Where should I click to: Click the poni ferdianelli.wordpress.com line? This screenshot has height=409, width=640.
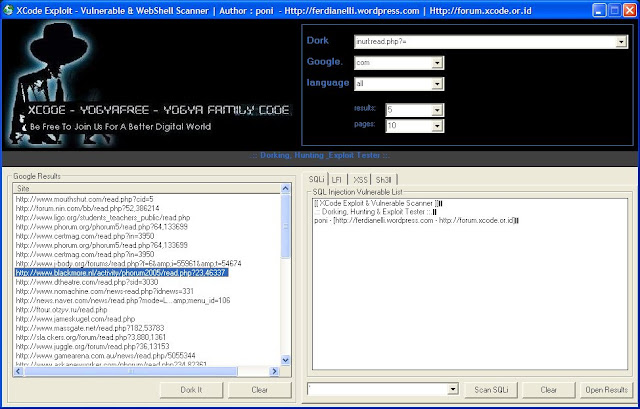(x=417, y=220)
